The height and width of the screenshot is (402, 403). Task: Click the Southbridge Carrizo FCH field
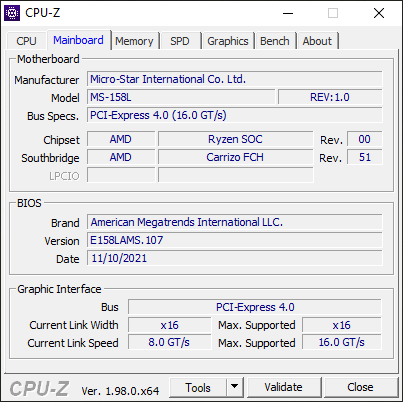(x=235, y=157)
